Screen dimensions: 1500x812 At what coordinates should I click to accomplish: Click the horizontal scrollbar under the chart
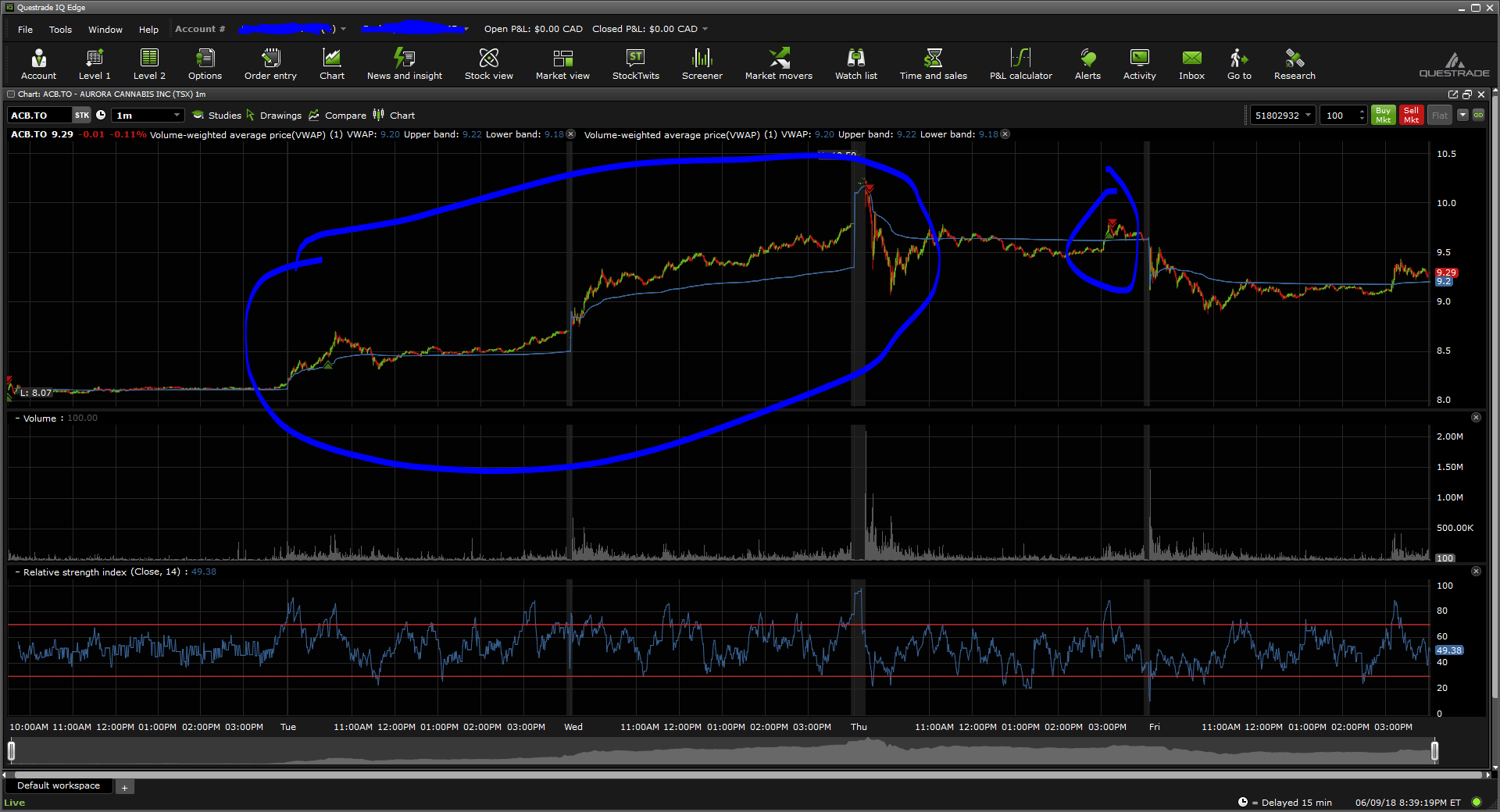748,775
